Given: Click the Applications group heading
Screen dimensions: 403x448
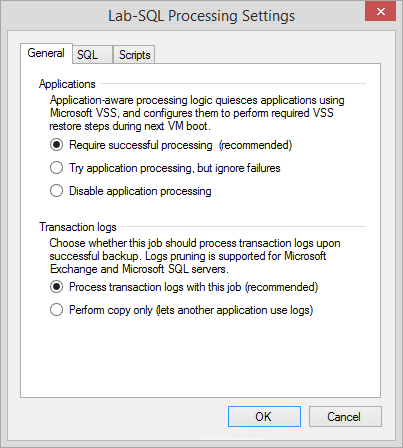Looking at the screenshot, I should click(67, 84).
